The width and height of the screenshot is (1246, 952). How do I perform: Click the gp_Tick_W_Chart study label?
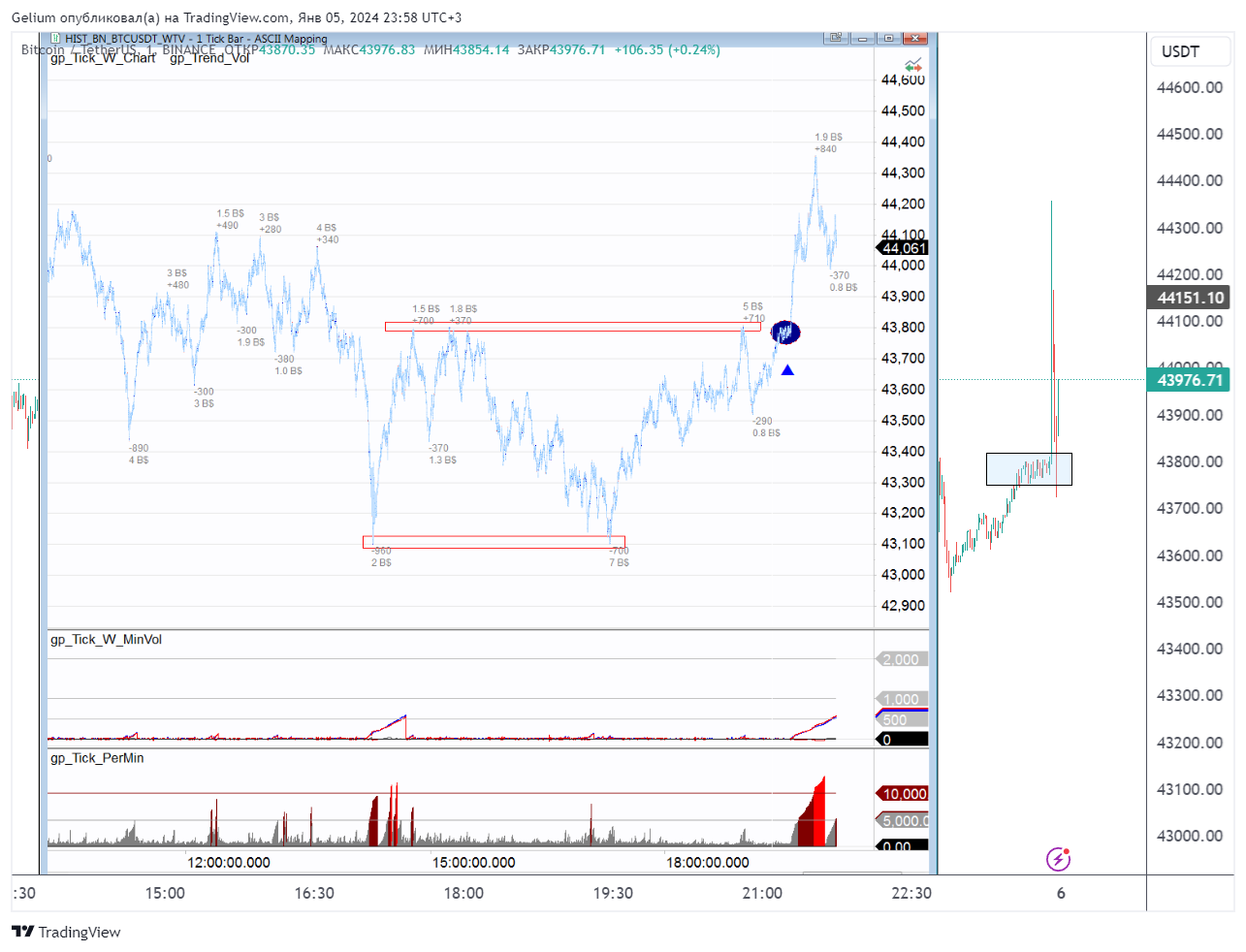[103, 58]
